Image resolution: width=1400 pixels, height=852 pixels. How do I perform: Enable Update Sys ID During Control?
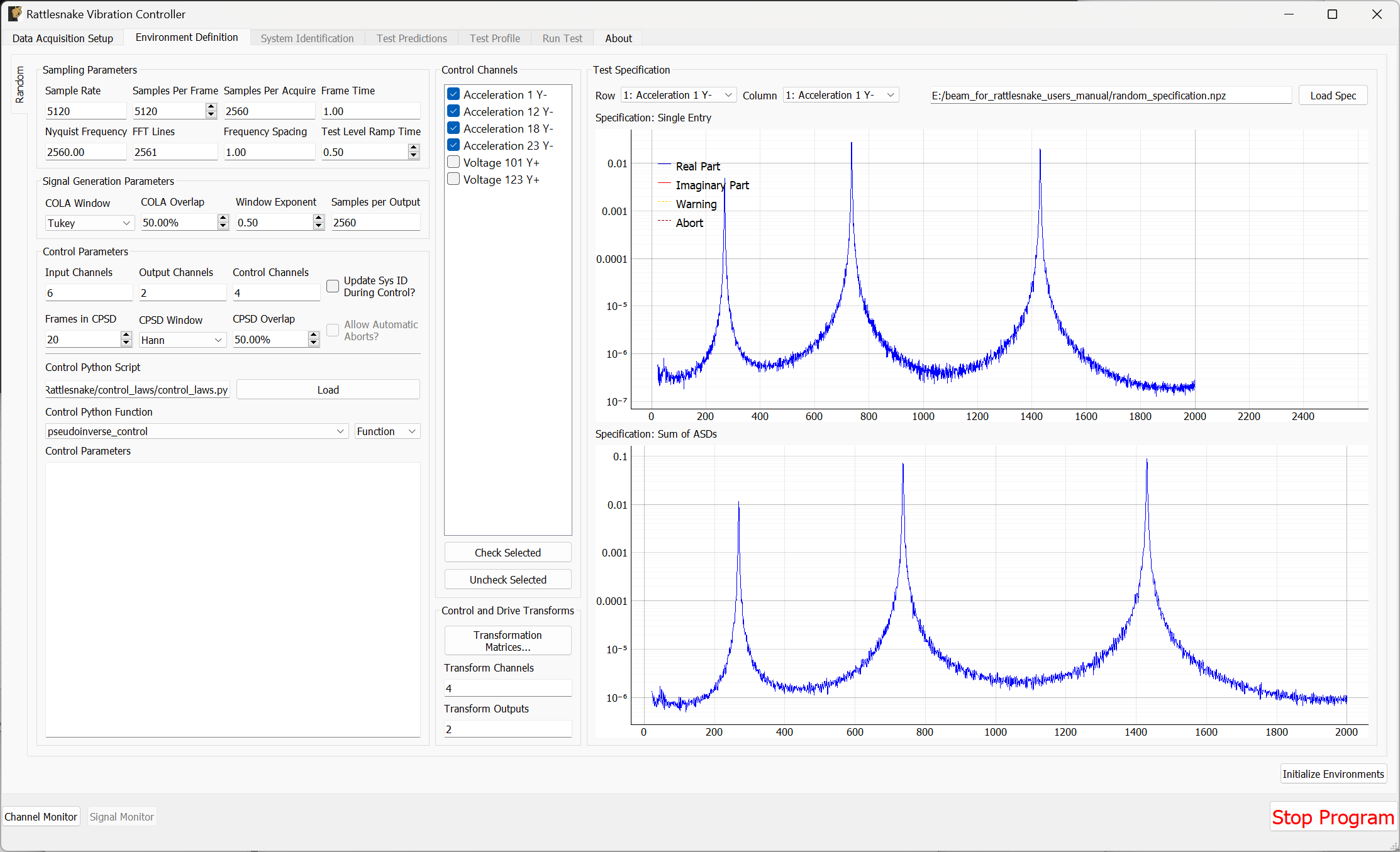[333, 286]
